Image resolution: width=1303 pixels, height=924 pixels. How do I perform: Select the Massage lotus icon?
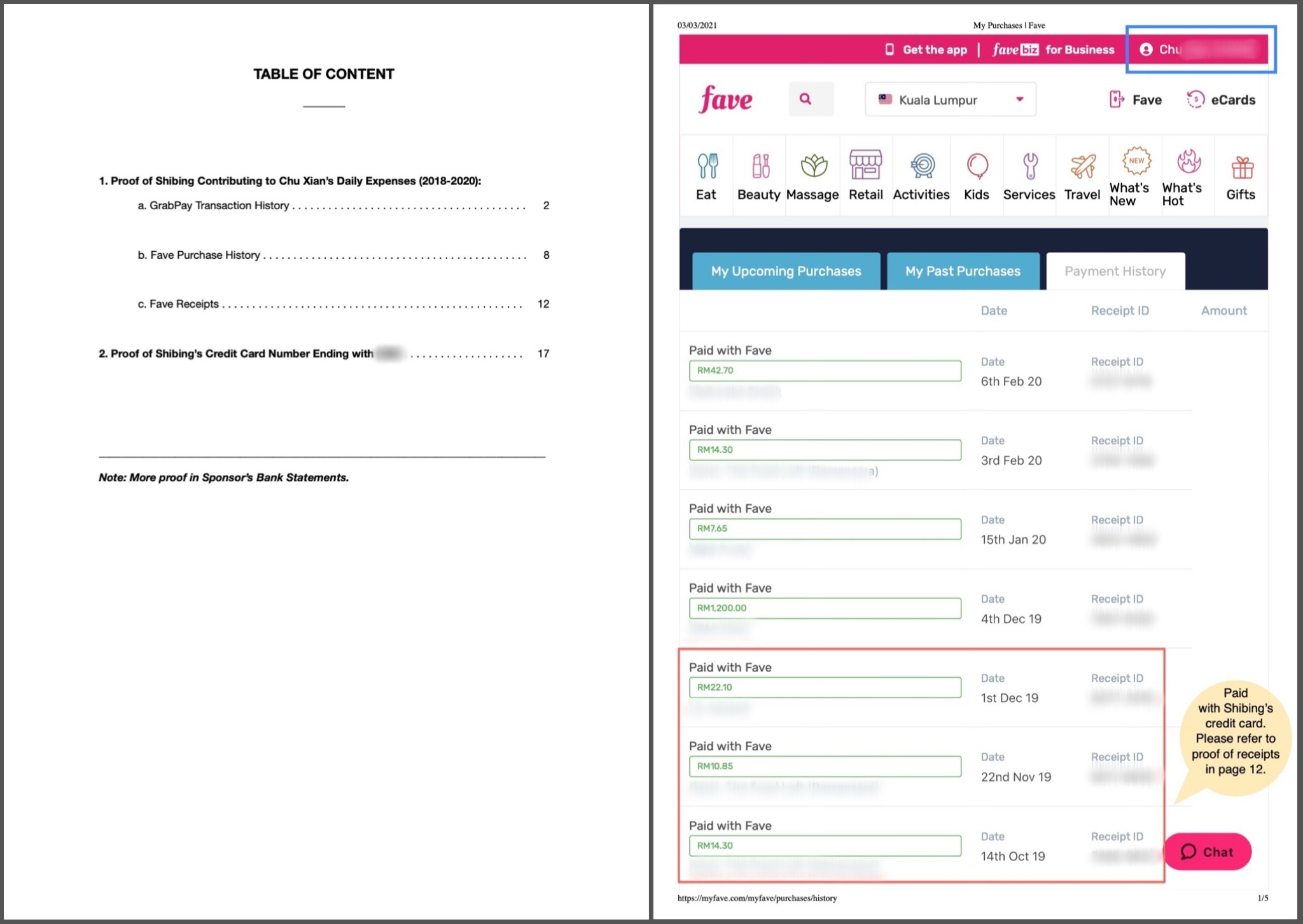[x=813, y=167]
